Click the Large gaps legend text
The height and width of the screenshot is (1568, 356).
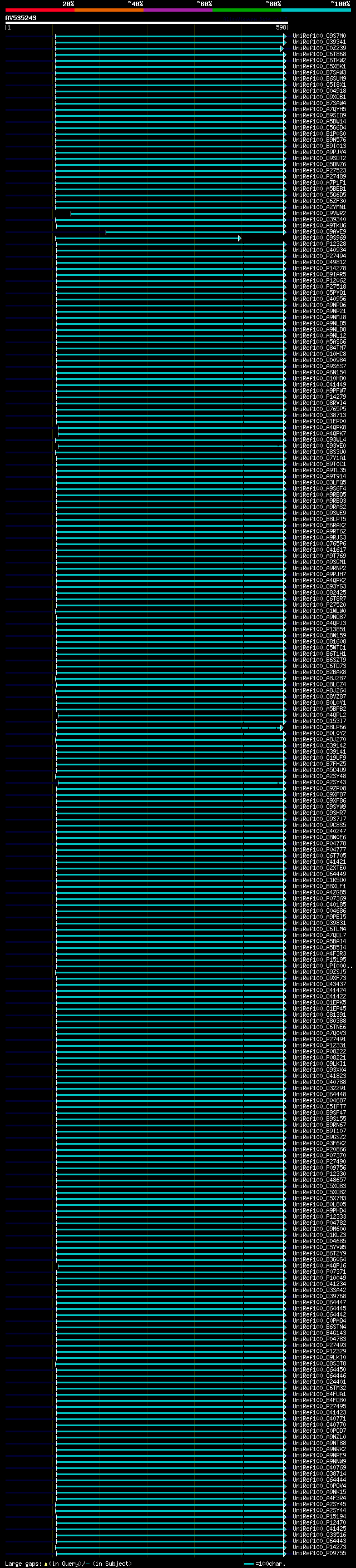point(68,1563)
